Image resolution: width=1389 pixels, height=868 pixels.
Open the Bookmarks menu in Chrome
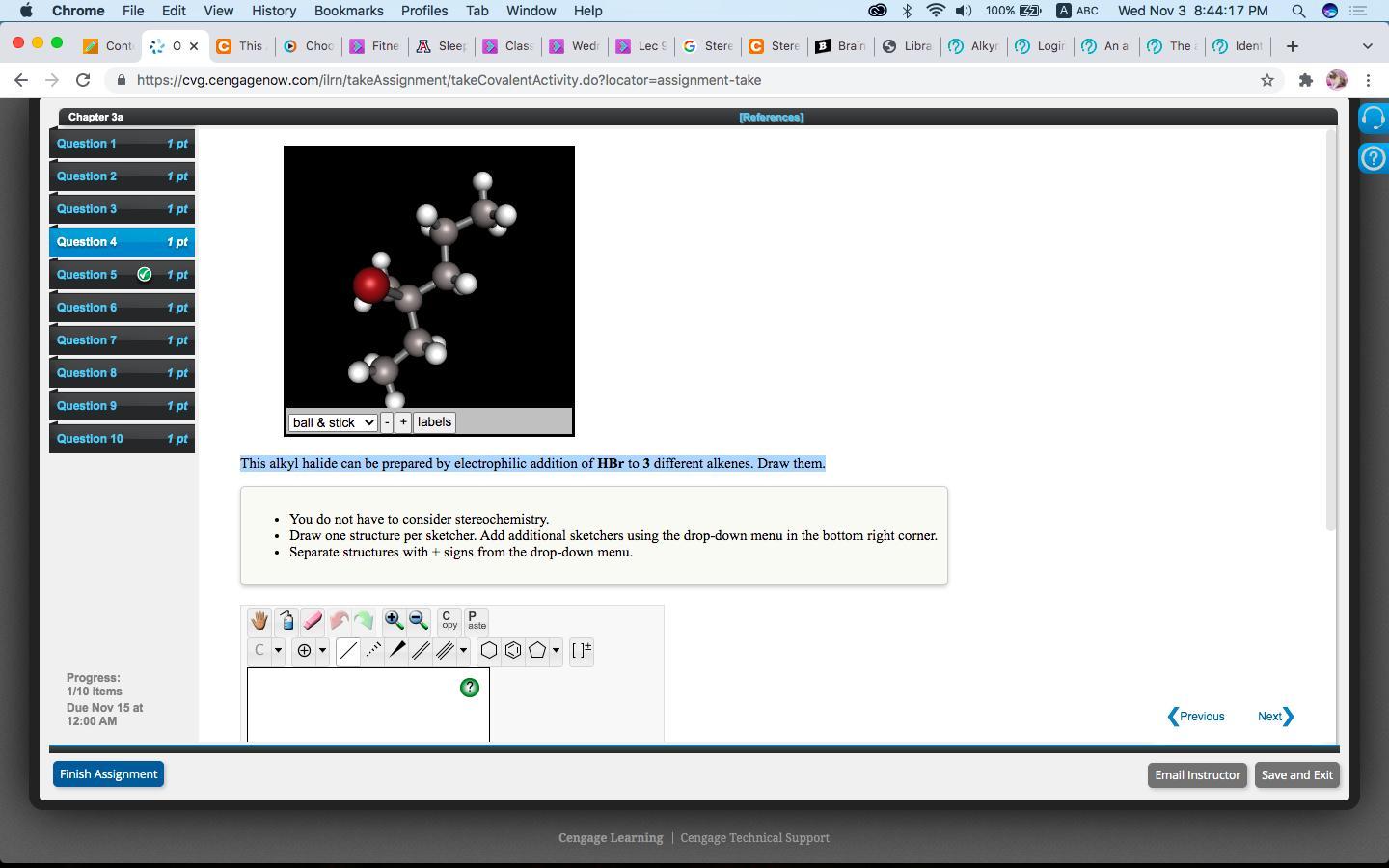[348, 11]
